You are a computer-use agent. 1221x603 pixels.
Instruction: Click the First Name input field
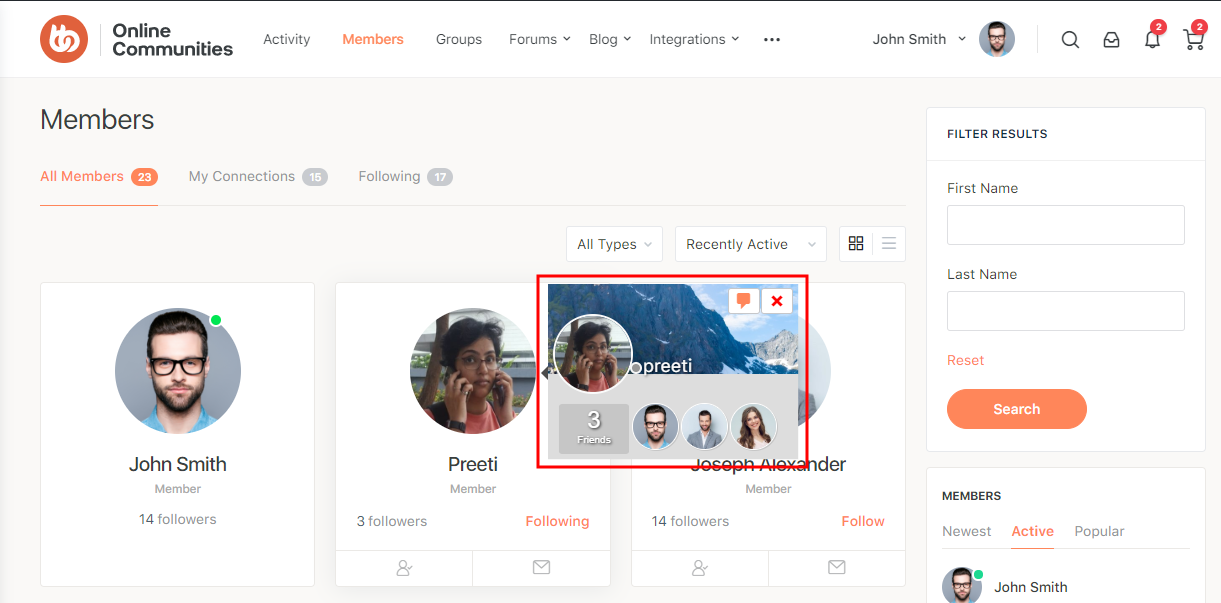1065,225
